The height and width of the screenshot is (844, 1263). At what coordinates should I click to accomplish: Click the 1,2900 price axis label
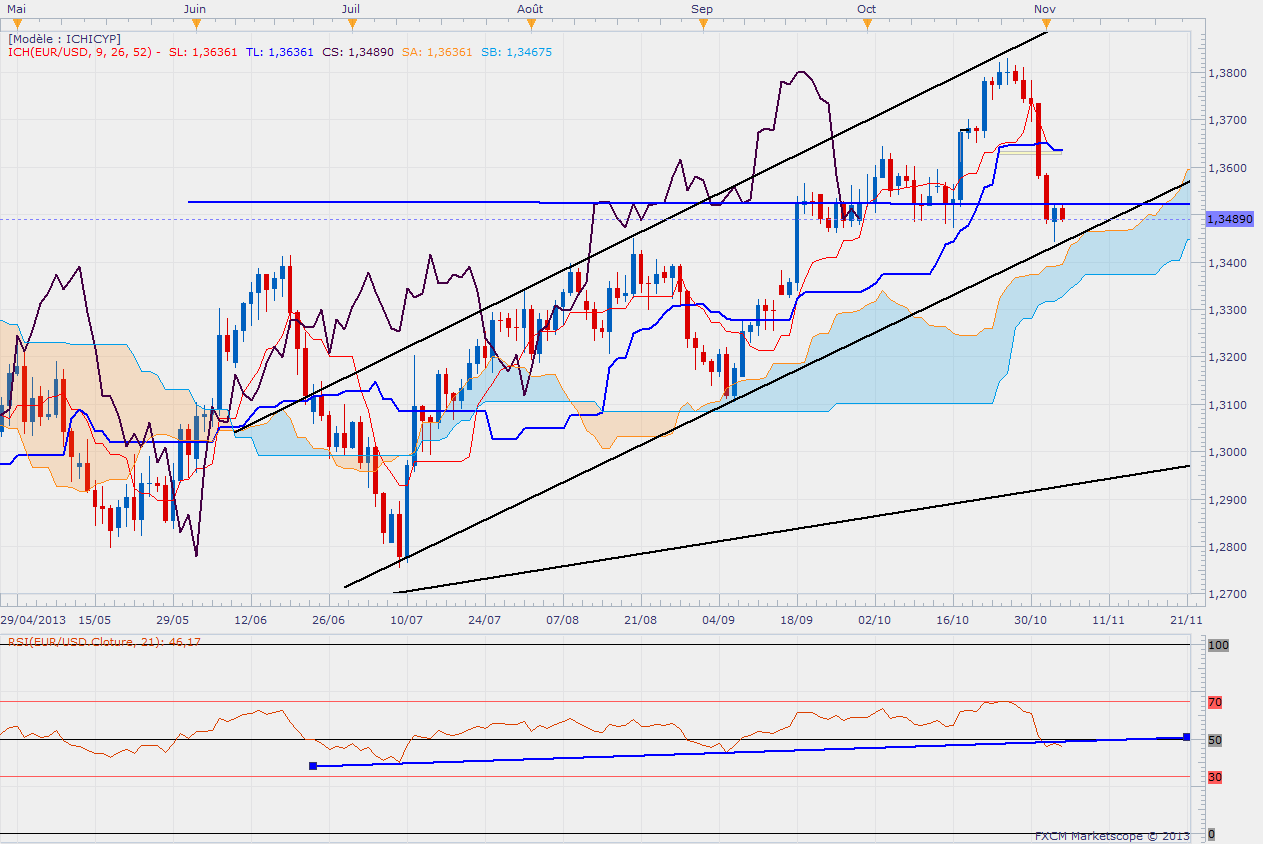click(x=1226, y=499)
